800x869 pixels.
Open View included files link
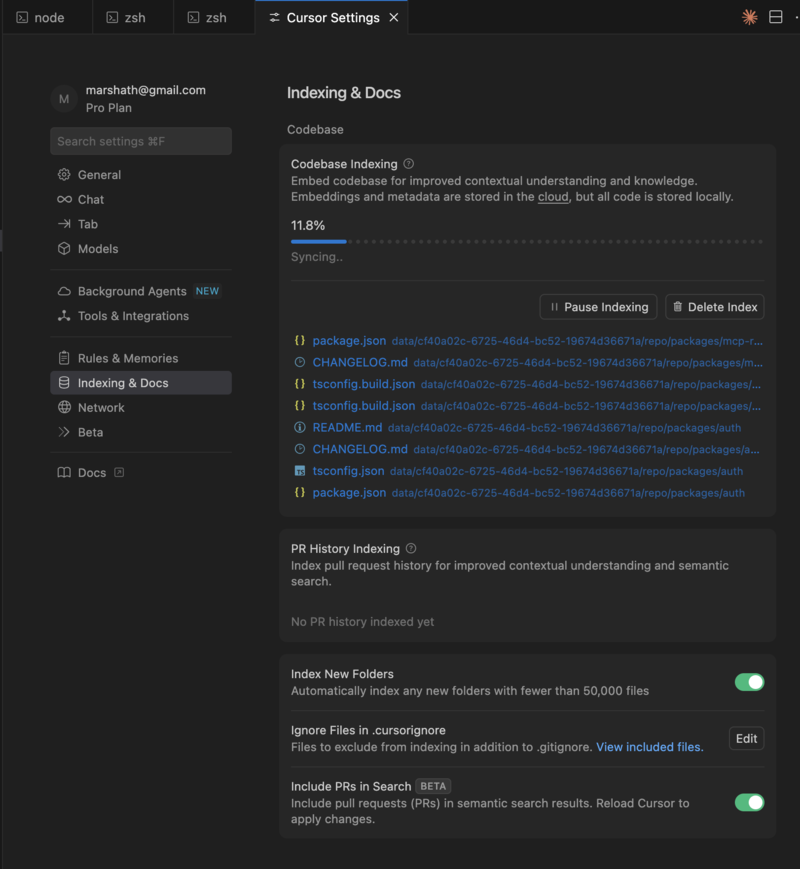pyautogui.click(x=650, y=747)
